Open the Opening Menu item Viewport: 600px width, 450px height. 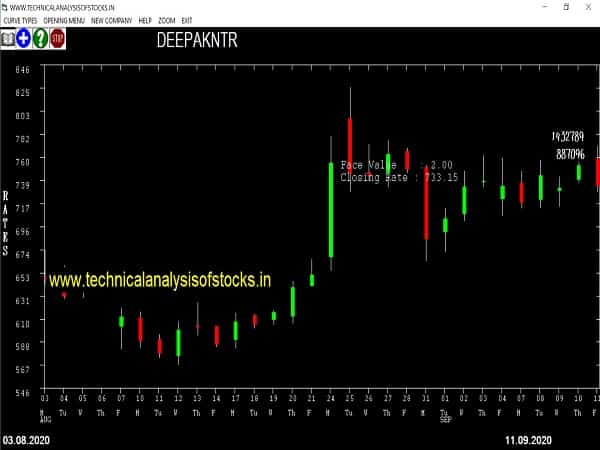64,20
